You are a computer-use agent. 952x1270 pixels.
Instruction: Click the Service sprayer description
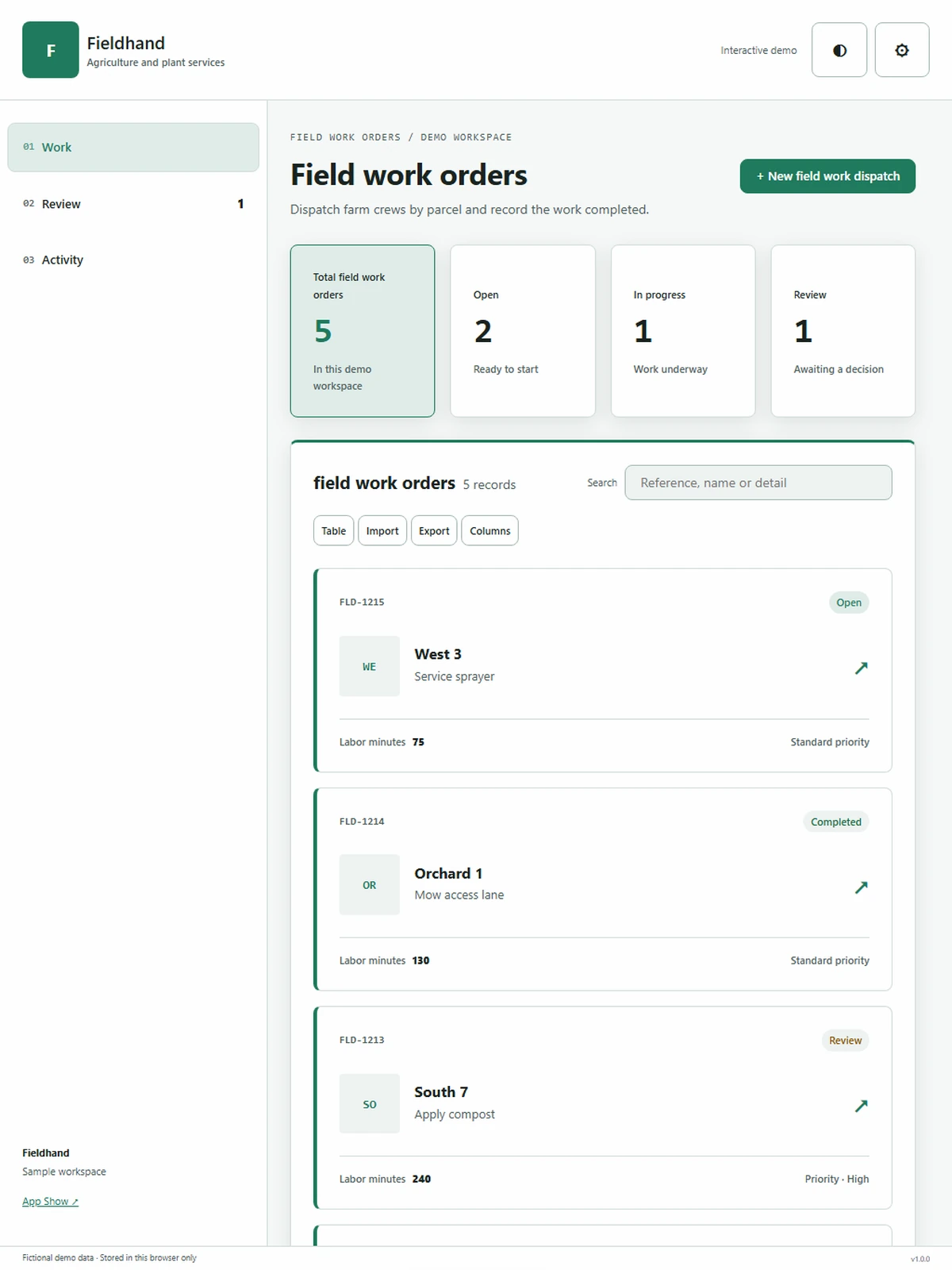coord(455,676)
